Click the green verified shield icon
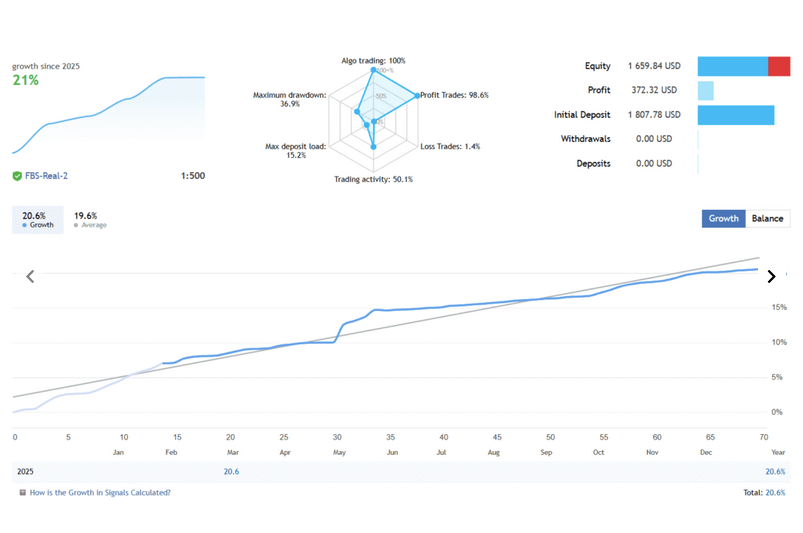The height and width of the screenshot is (533, 803). pos(17,176)
